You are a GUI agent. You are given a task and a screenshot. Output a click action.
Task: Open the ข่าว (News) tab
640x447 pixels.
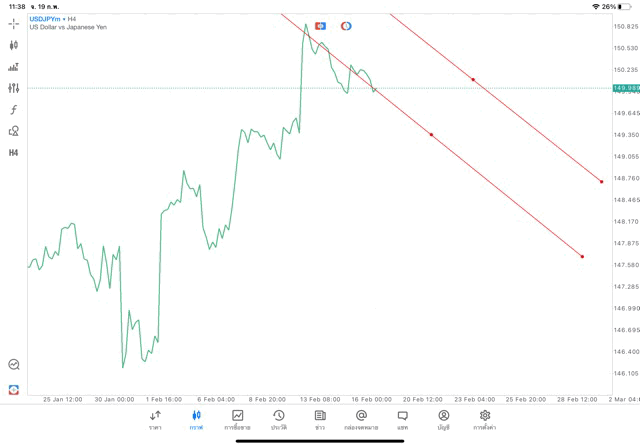pyautogui.click(x=320, y=419)
